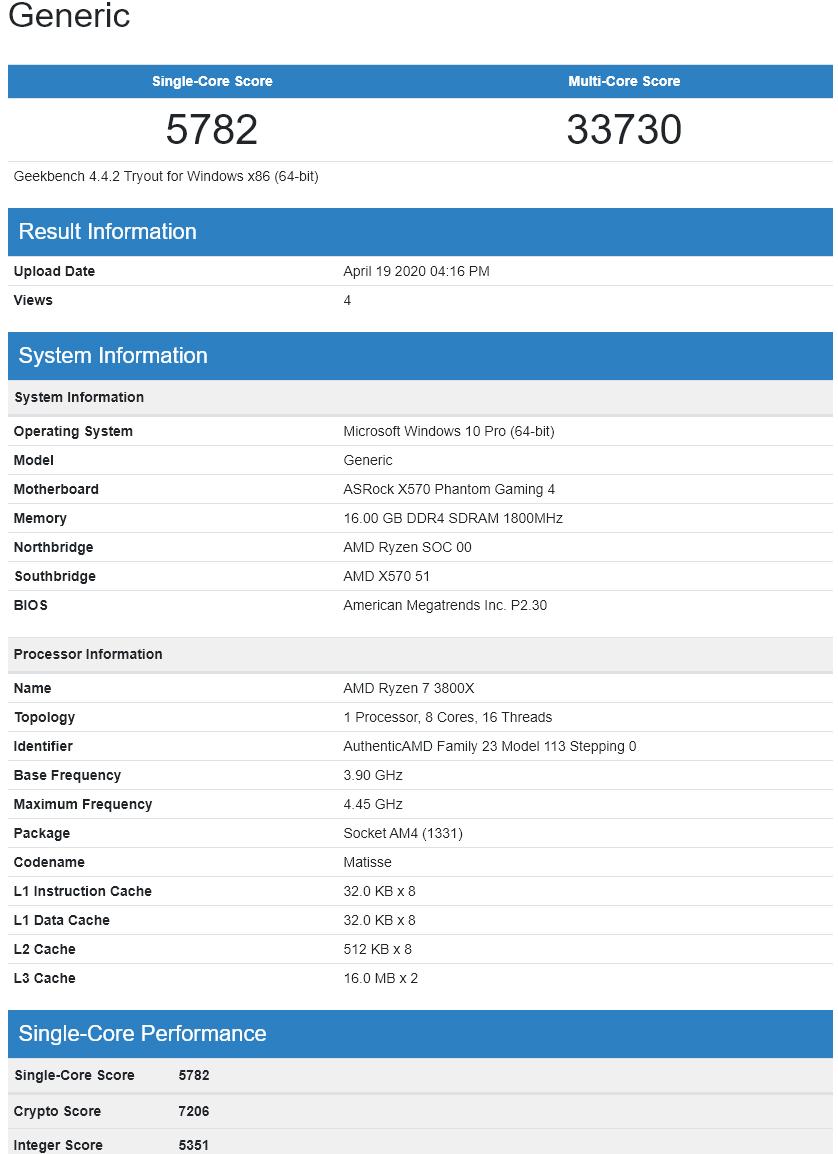Image resolution: width=838 pixels, height=1154 pixels.
Task: Select the Crypto Score value 7206
Action: (x=194, y=1111)
